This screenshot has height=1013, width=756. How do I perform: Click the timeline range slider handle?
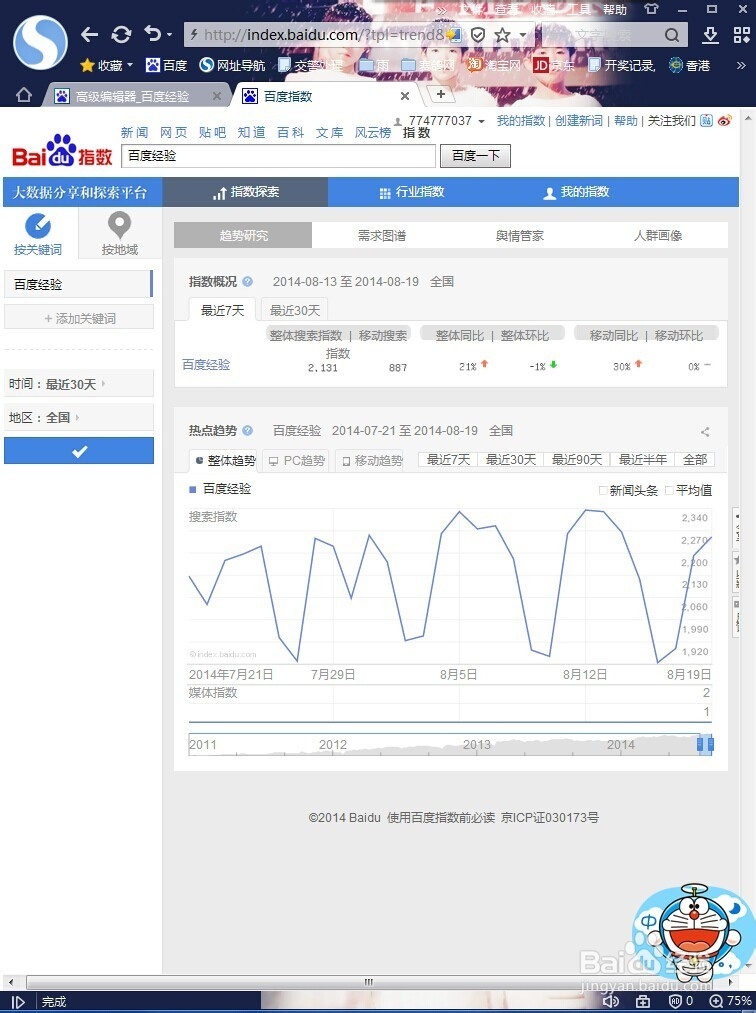pyautogui.click(x=705, y=744)
